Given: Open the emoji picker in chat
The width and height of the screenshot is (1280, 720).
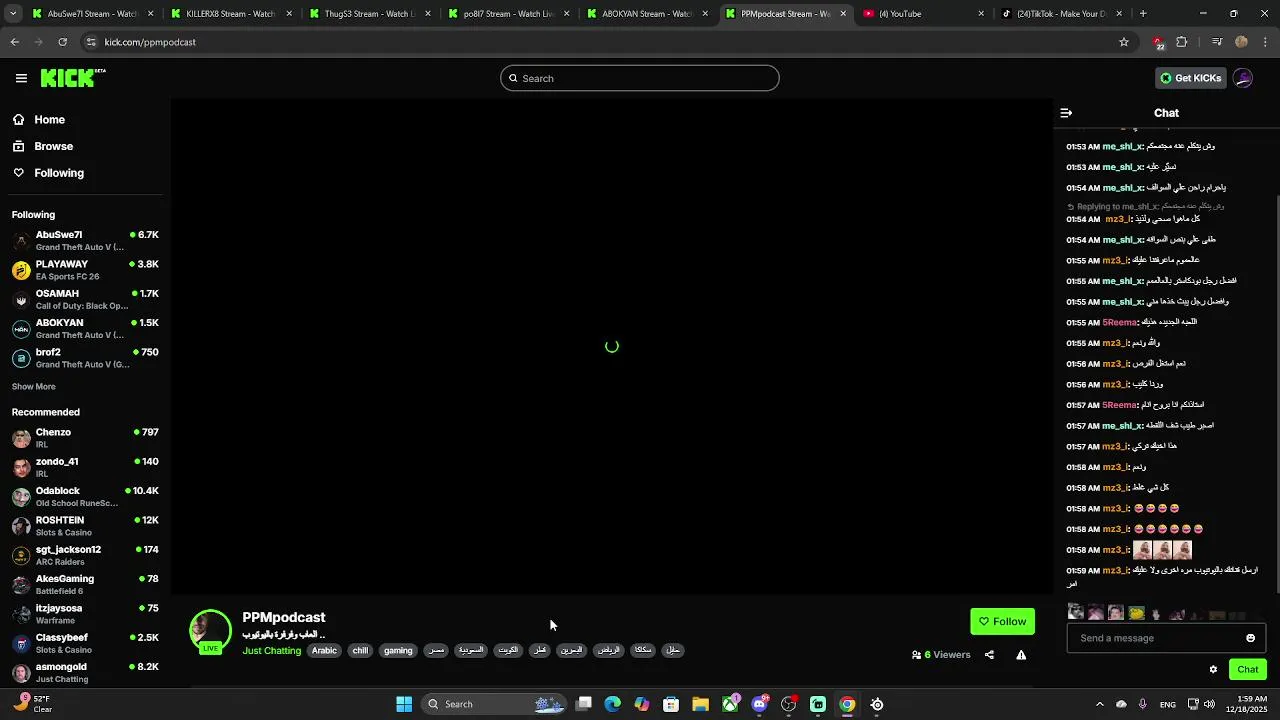Looking at the screenshot, I should [1250, 638].
